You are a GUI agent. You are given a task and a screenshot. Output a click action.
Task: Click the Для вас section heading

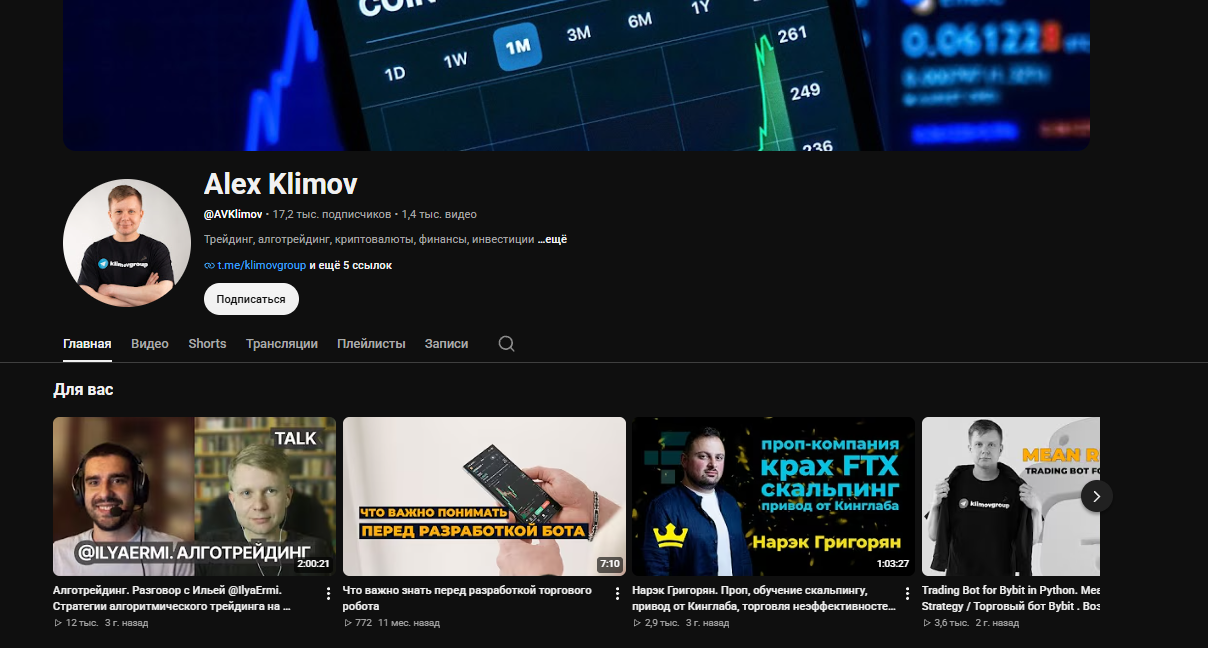pos(83,390)
